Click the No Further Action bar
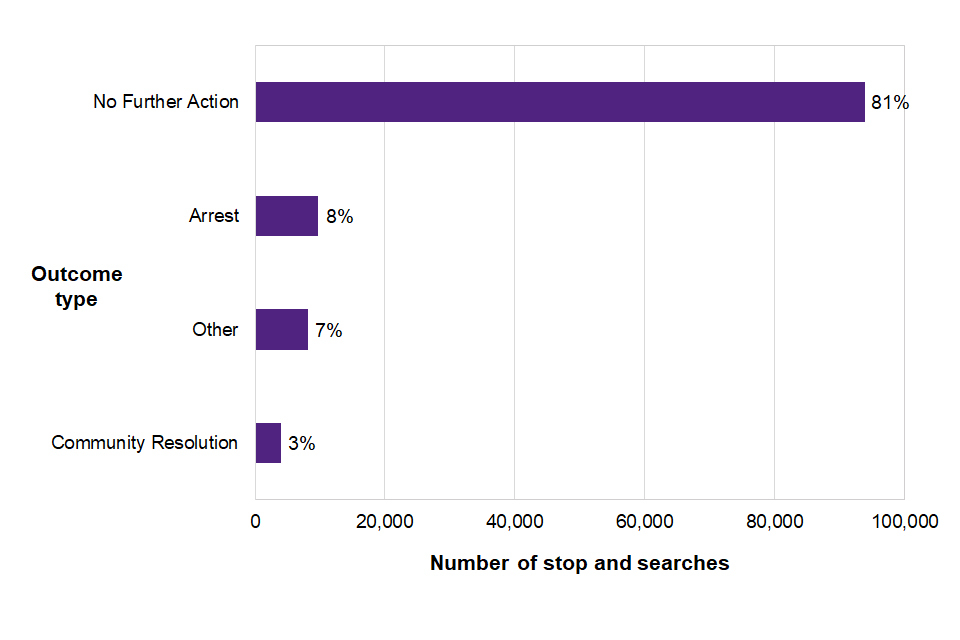This screenshot has width=960, height=640. point(560,102)
